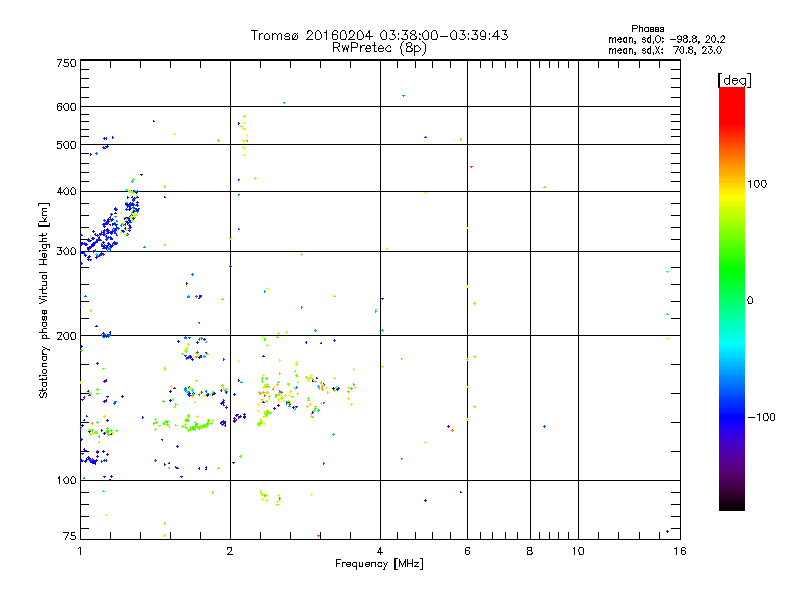The height and width of the screenshot is (600, 800).
Task: Click the 2 MHz frequency tick label
Action: 230,551
